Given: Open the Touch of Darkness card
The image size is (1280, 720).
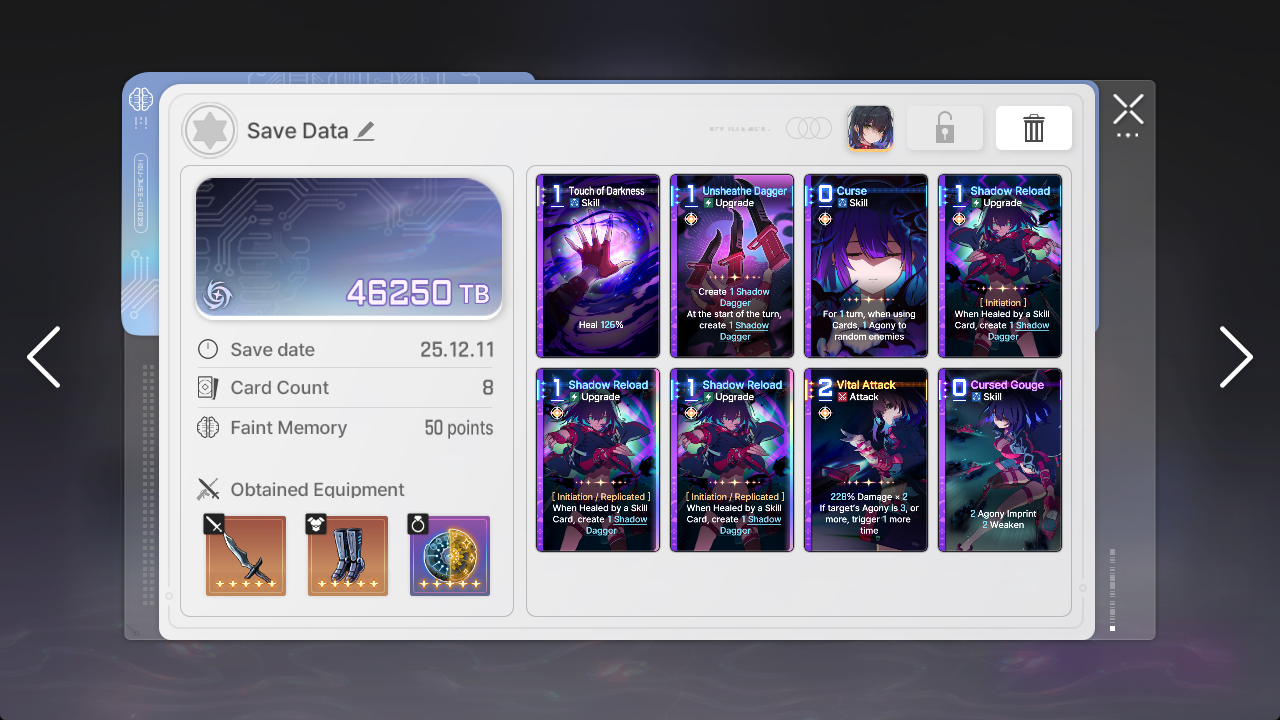Looking at the screenshot, I should [598, 266].
